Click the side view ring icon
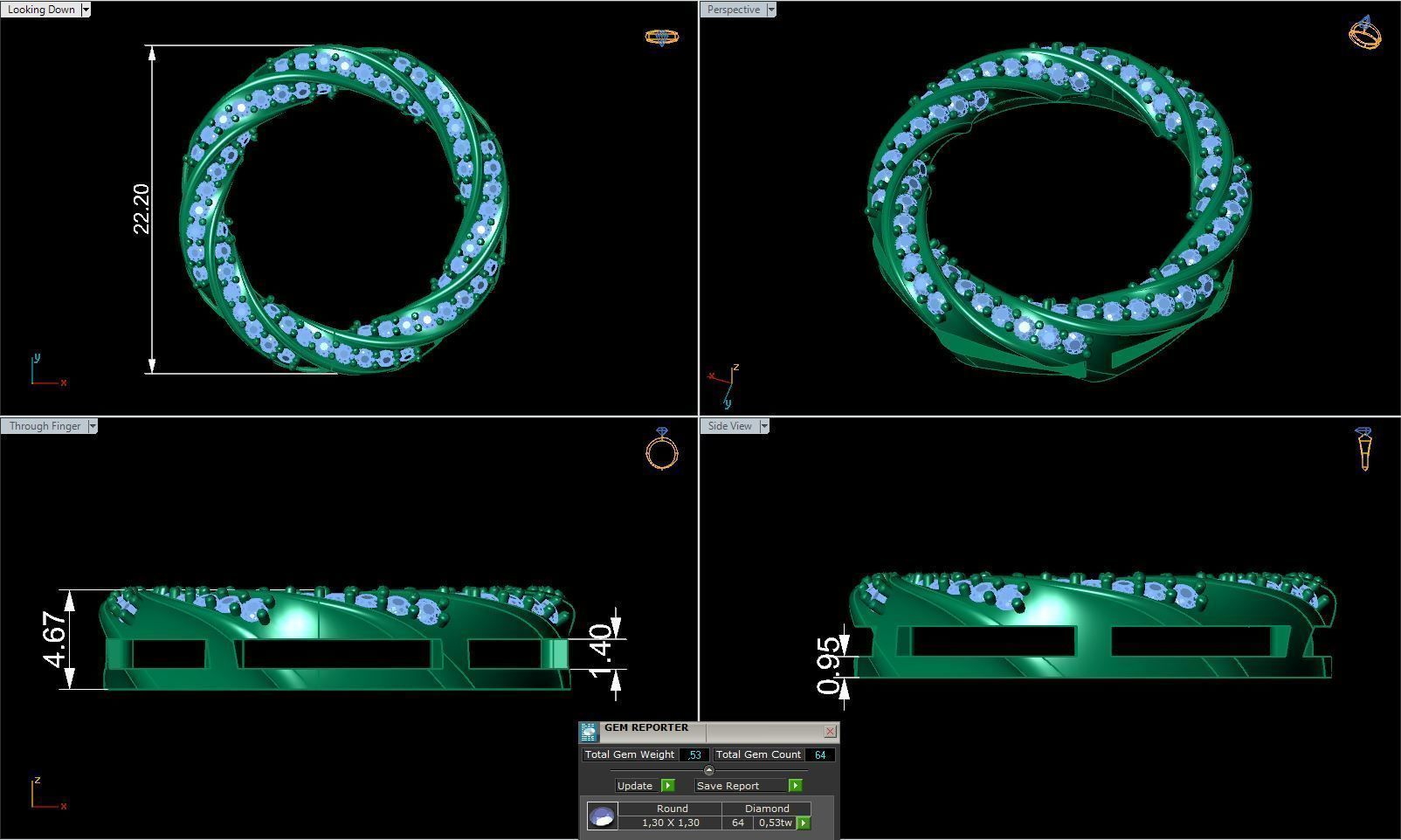The image size is (1401, 840). [1365, 449]
